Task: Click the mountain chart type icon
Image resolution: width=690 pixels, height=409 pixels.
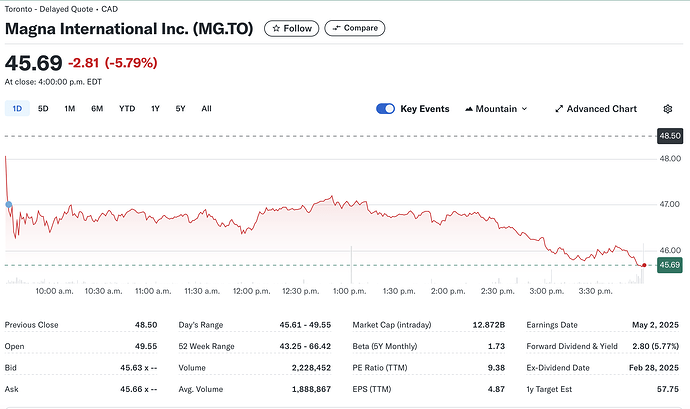Action: (470, 109)
